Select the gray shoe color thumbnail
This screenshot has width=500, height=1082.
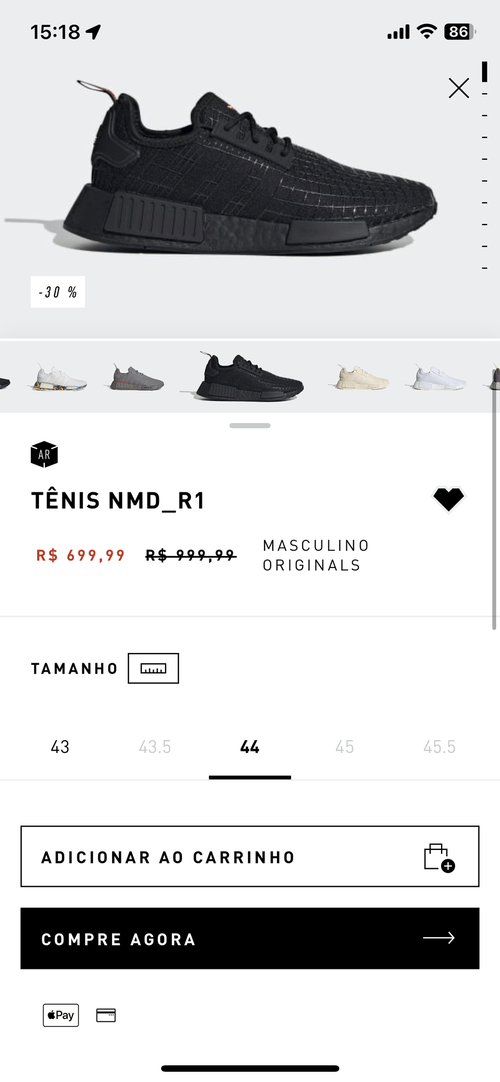coord(137,378)
